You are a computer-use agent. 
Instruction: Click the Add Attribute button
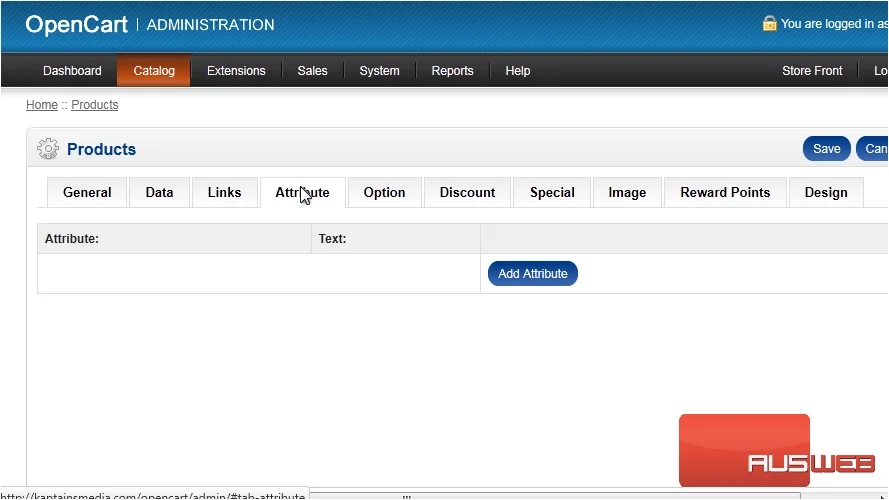coord(532,273)
